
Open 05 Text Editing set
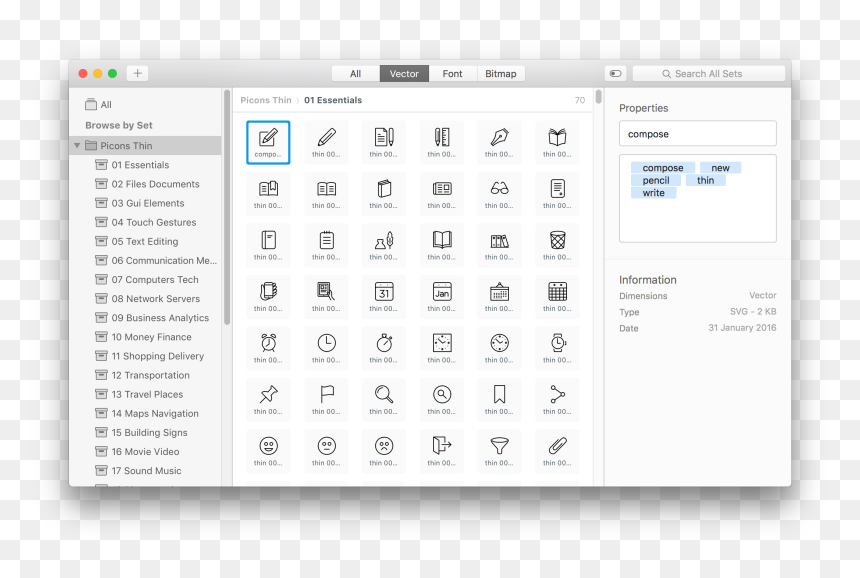pos(145,241)
